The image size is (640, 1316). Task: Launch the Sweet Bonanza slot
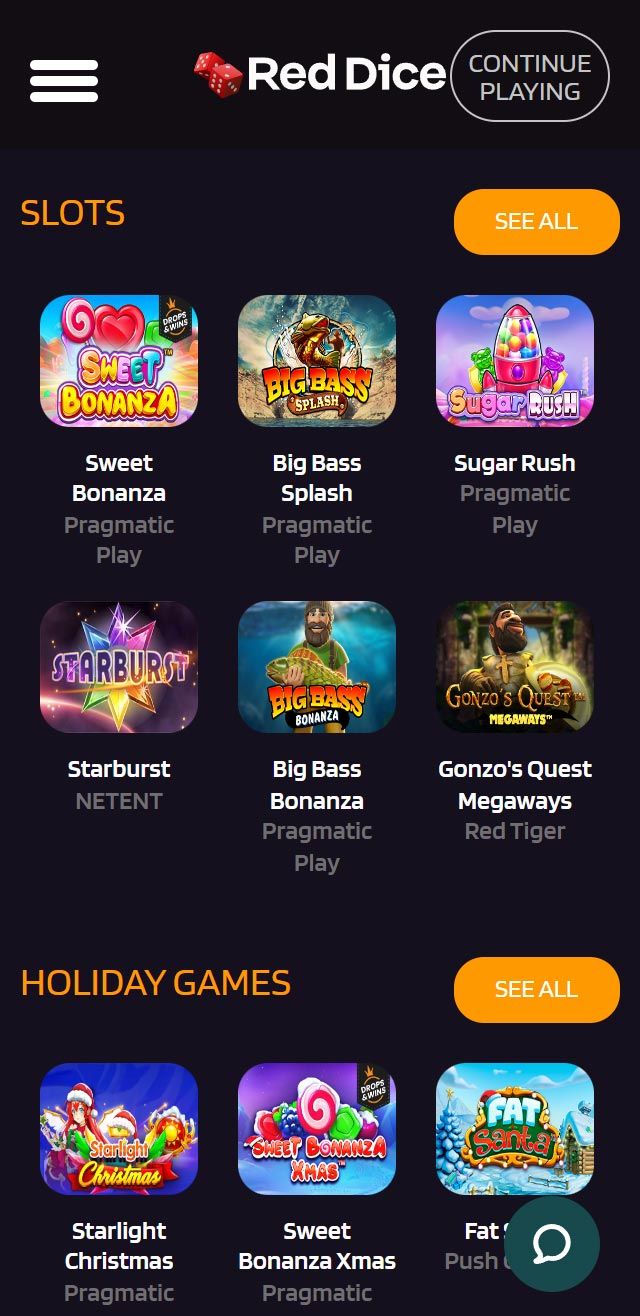pyautogui.click(x=119, y=361)
